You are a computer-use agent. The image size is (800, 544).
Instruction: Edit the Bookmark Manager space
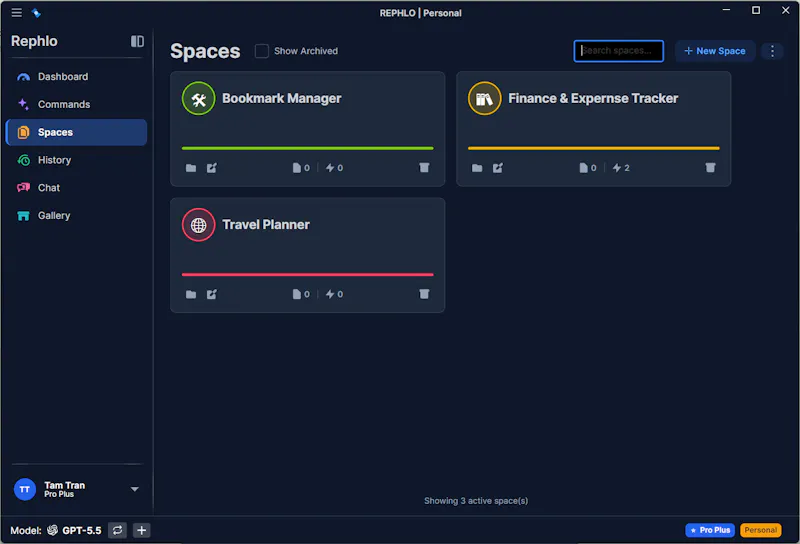(212, 168)
